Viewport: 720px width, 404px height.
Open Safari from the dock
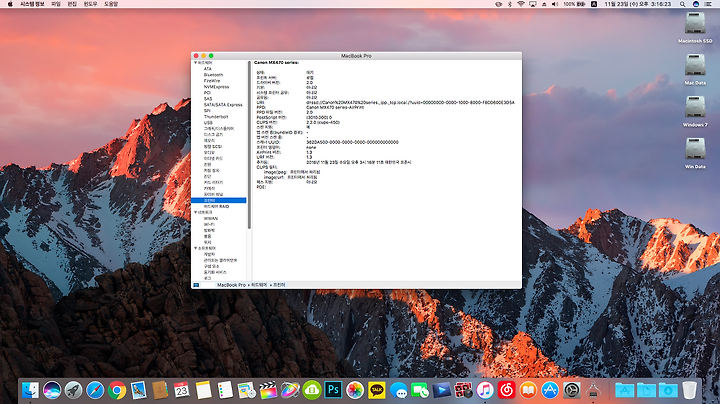point(95,390)
